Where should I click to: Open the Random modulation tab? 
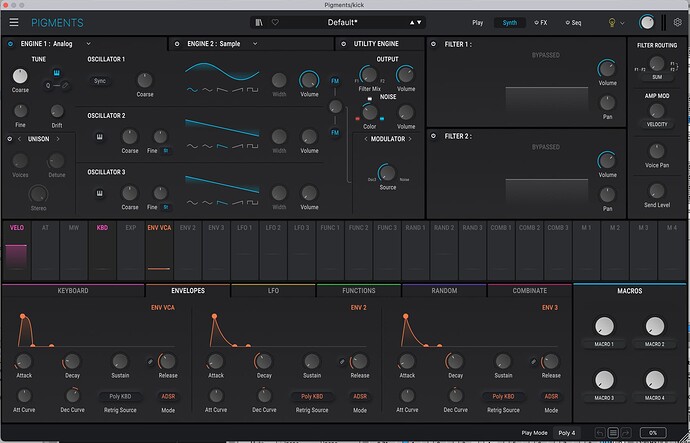click(x=444, y=291)
